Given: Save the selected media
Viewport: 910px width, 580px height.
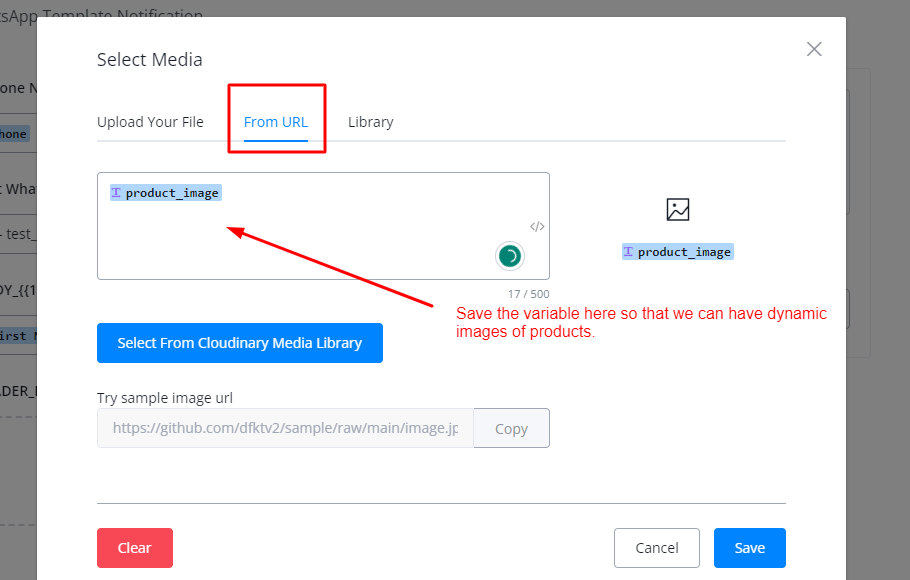Looking at the screenshot, I should (x=749, y=548).
